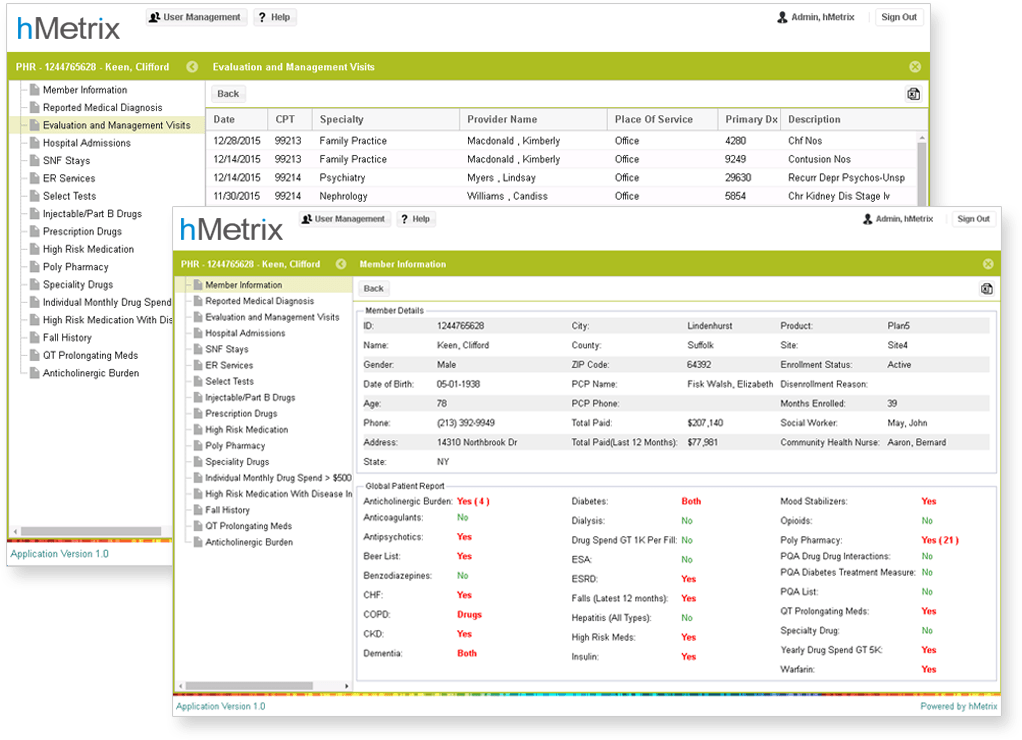
Task: Select Member Information in back window sidebar
Action: [x=85, y=90]
